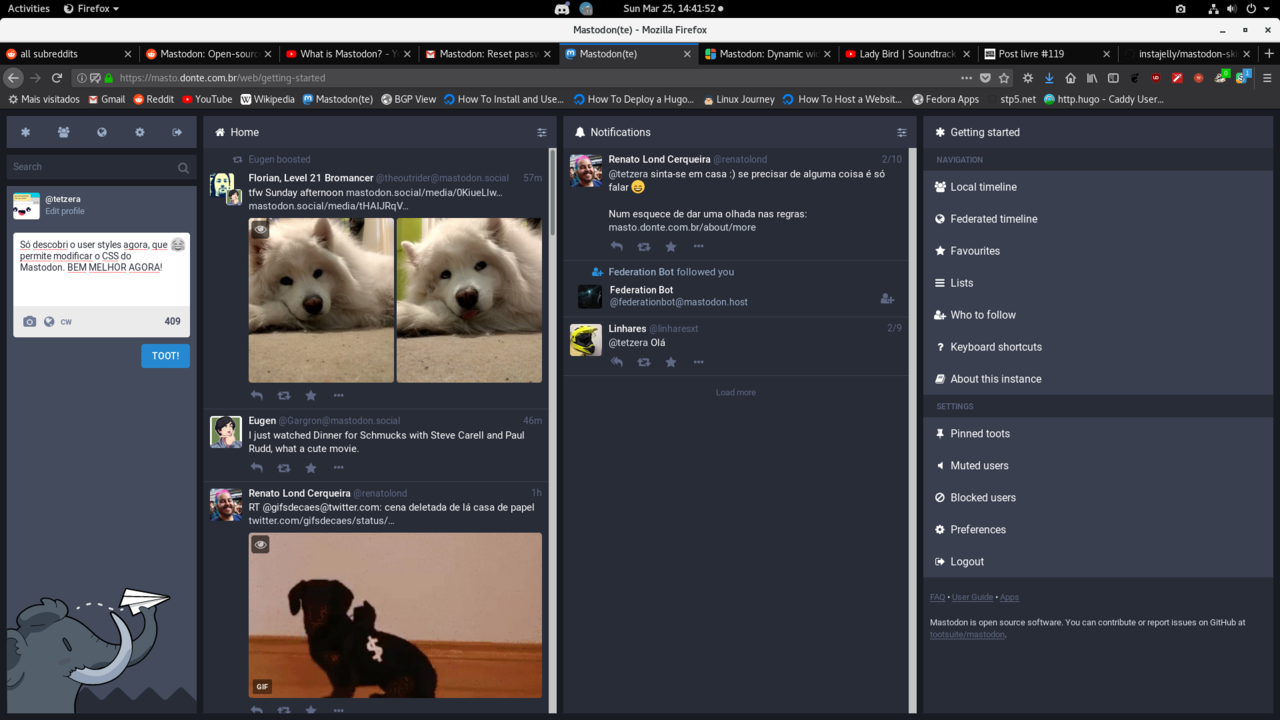Screen dimensions: 1280x720
Task: Boost Eugen's Dinner for Schmucks toot
Action: (284, 468)
